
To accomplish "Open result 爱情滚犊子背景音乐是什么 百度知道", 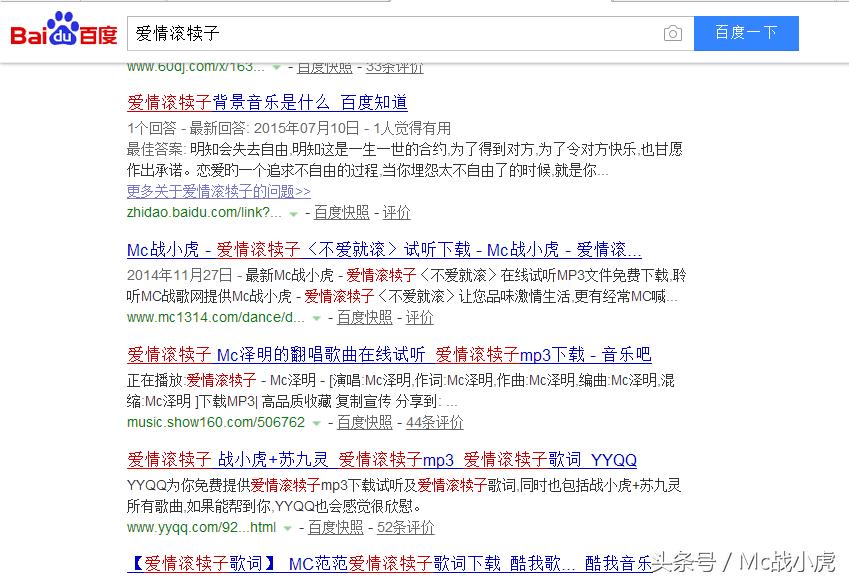I will (267, 102).
